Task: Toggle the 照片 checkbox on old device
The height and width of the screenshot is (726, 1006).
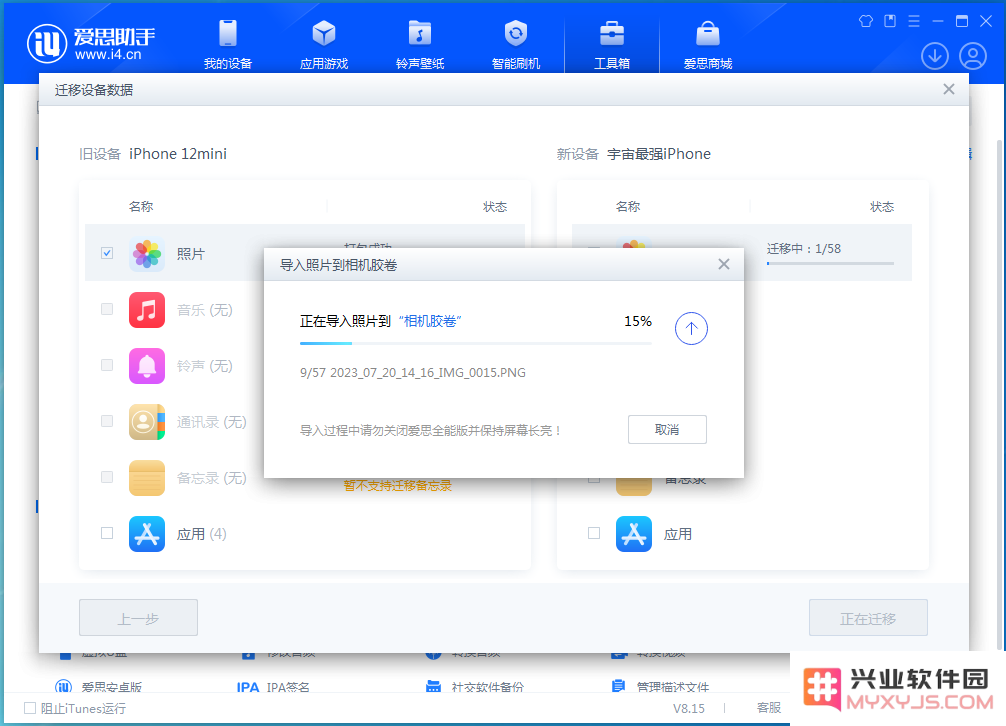Action: (x=107, y=253)
